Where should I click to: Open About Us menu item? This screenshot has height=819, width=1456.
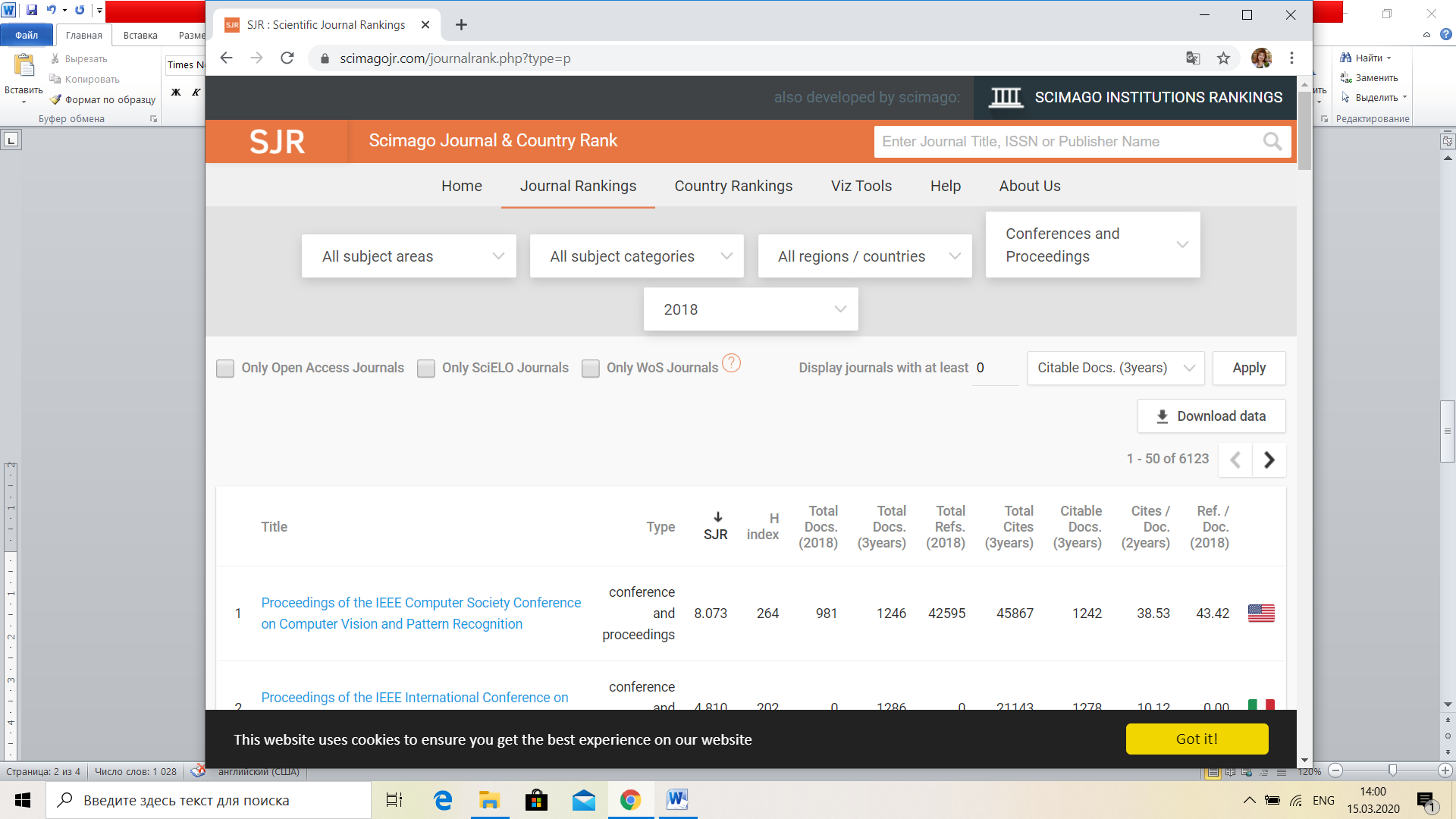click(1030, 186)
